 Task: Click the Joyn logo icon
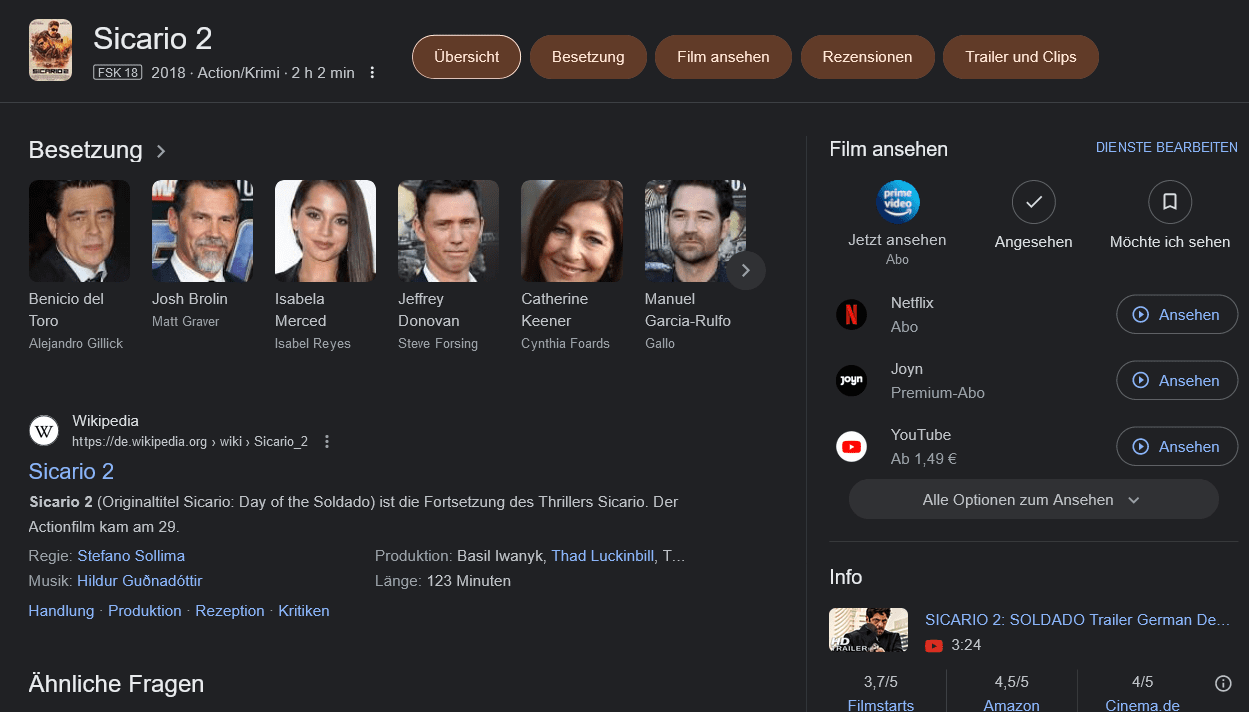click(x=851, y=381)
